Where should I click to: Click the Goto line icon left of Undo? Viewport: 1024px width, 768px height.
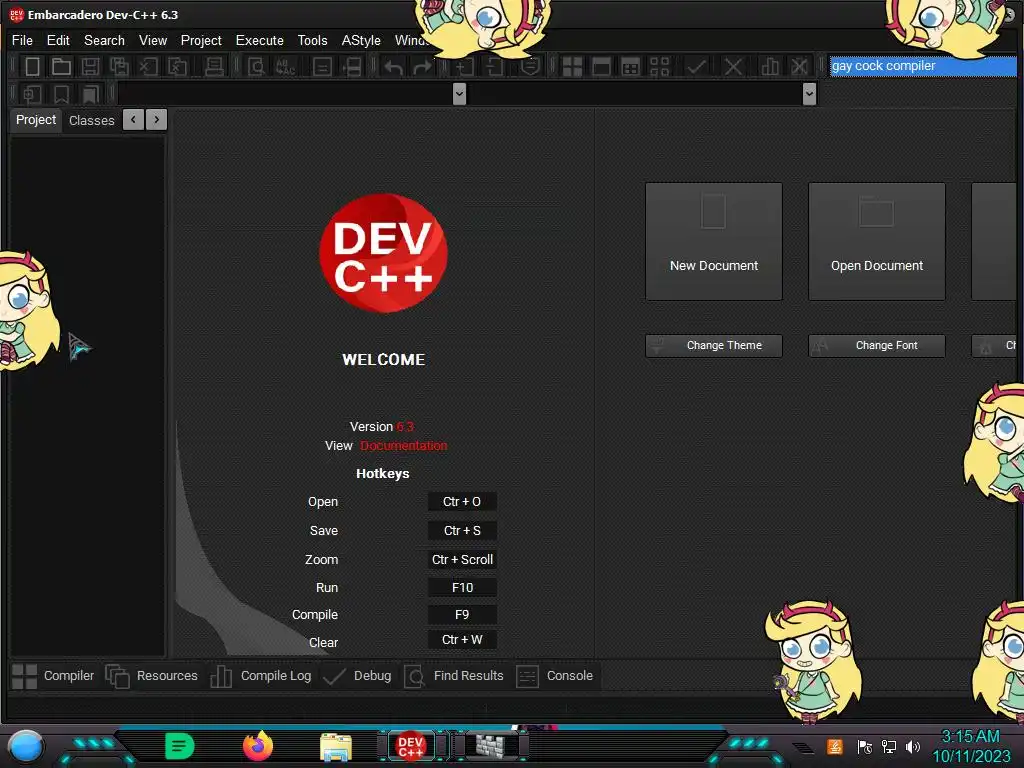pyautogui.click(x=353, y=67)
